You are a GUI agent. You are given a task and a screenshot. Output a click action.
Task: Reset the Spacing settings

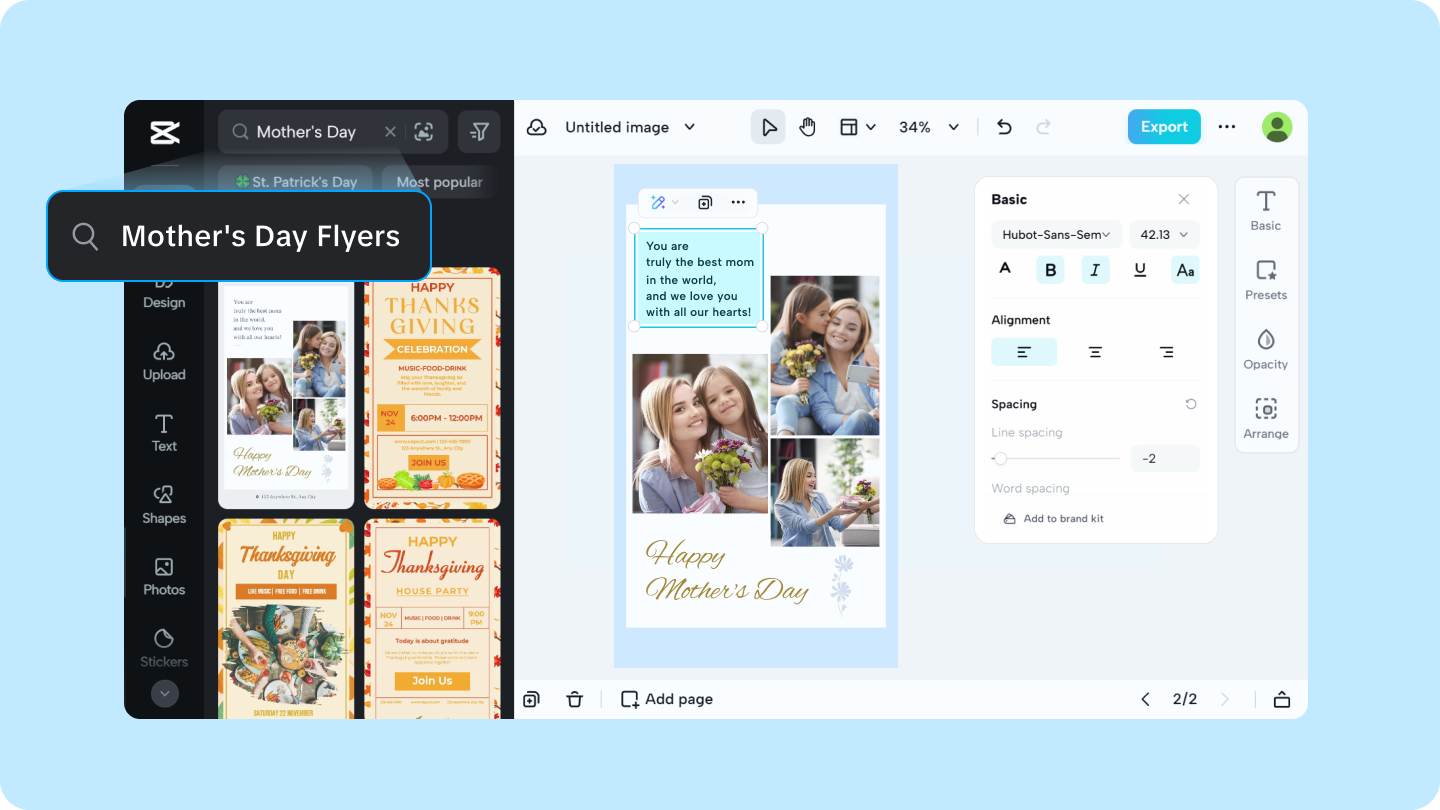1190,404
